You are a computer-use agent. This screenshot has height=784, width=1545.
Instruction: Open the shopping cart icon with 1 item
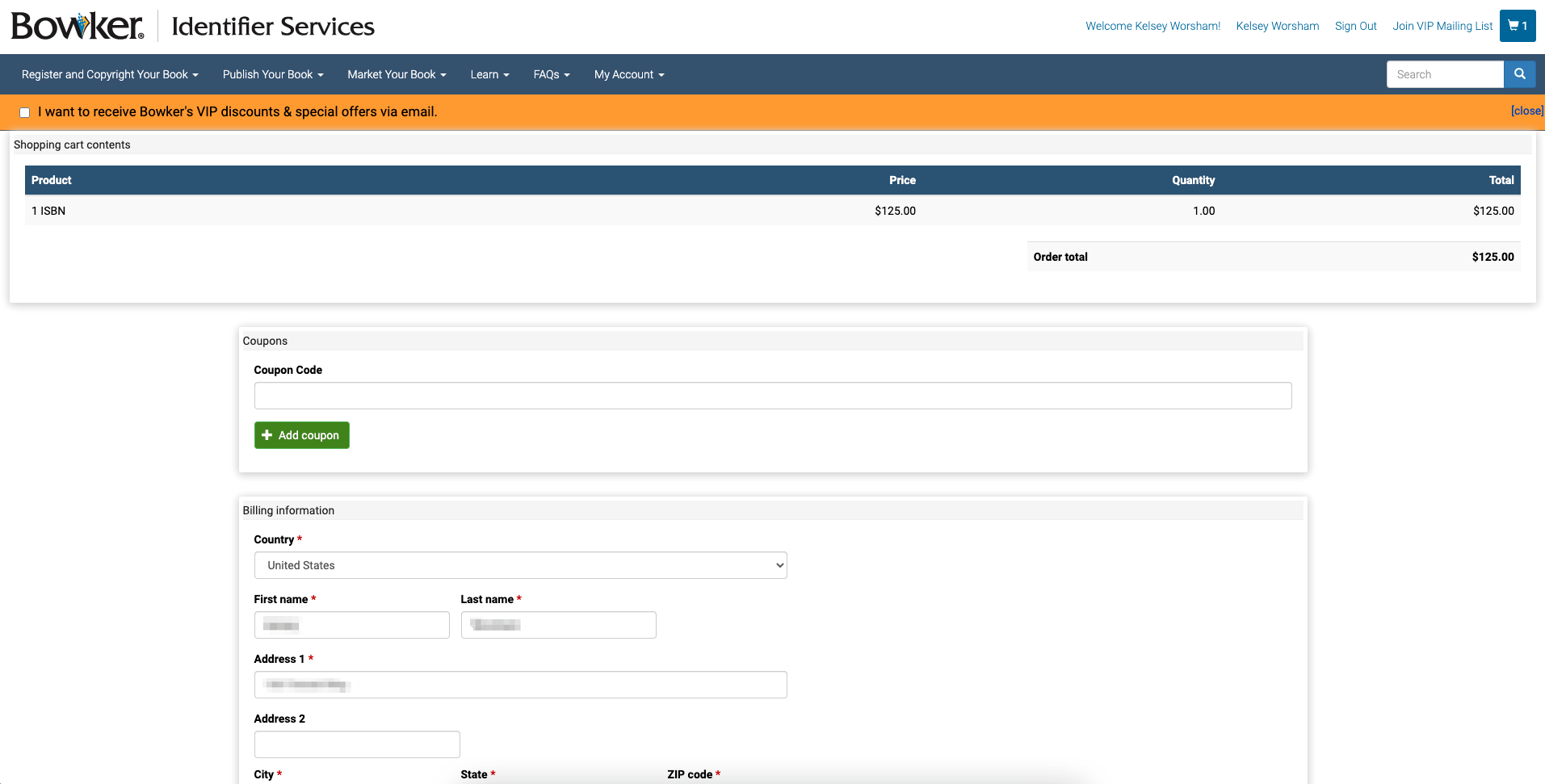coord(1518,26)
